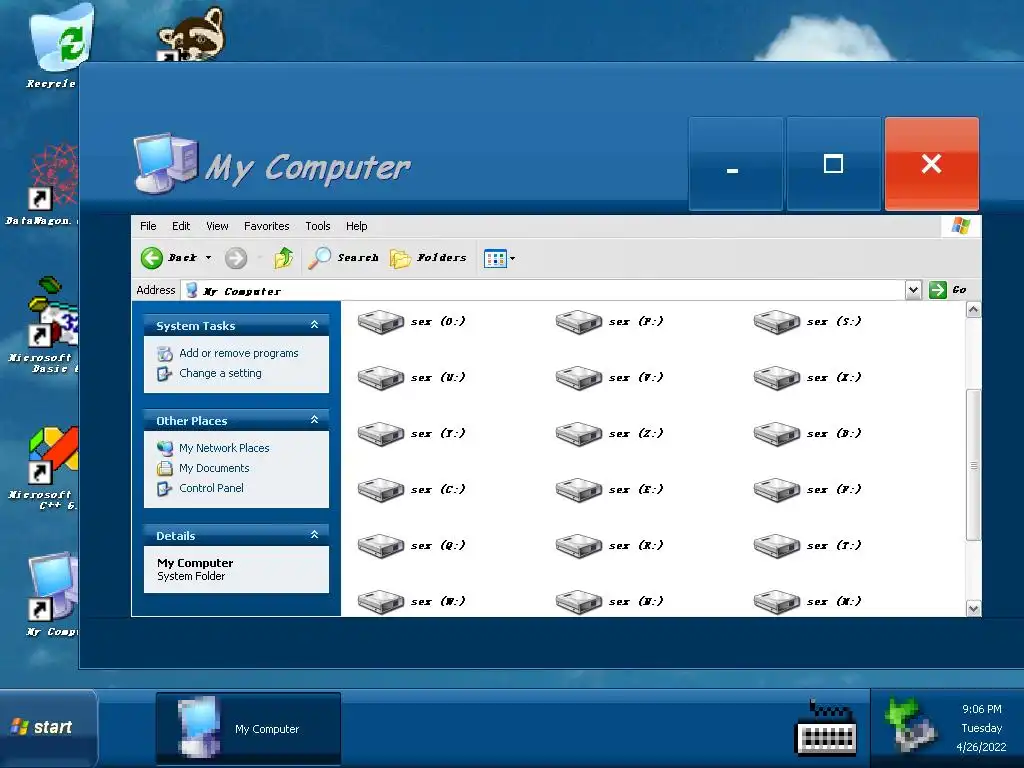Open the drive labeled (R:)
Viewport: 1024px width, 768px height.
(x=609, y=546)
